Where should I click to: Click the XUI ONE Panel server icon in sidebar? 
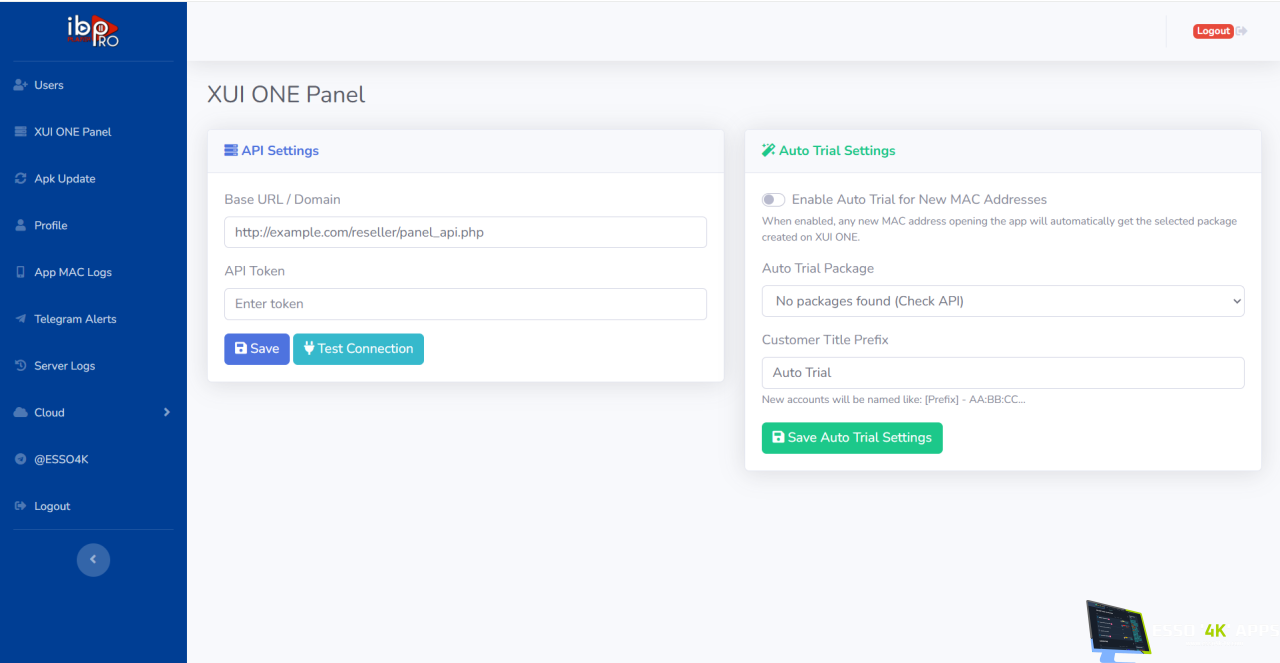20,132
